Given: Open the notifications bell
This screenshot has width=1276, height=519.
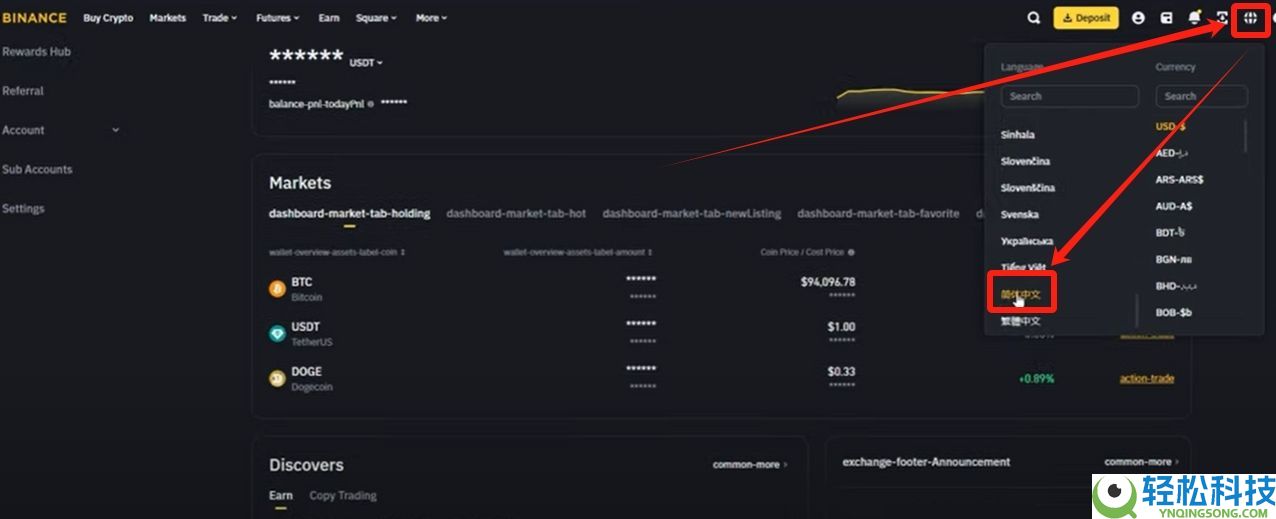Looking at the screenshot, I should coord(1194,18).
